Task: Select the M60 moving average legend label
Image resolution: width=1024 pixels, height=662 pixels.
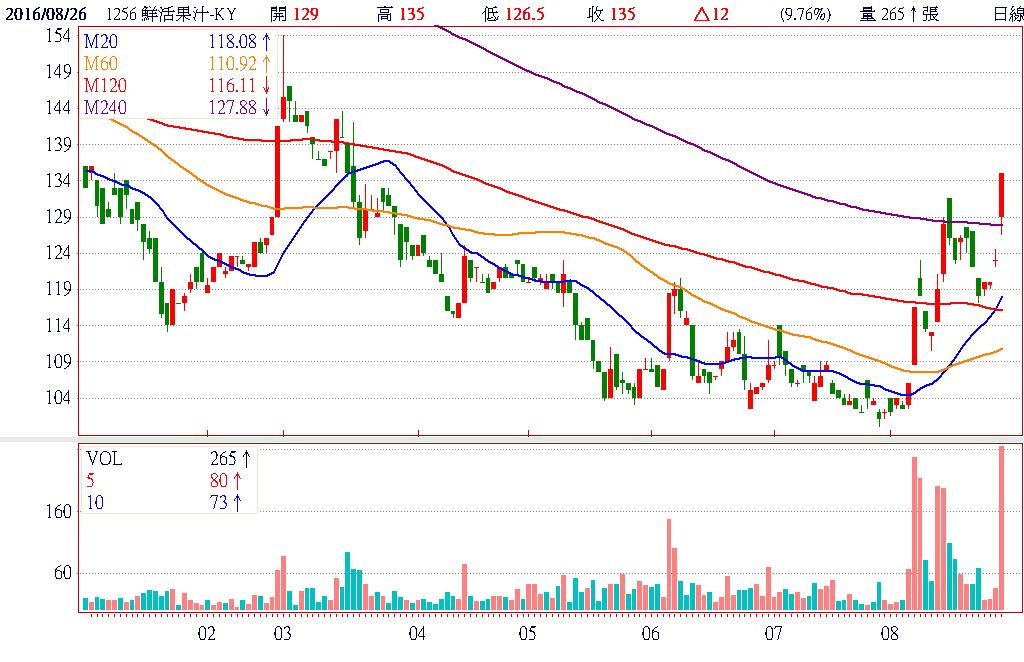Action: pyautogui.click(x=100, y=64)
